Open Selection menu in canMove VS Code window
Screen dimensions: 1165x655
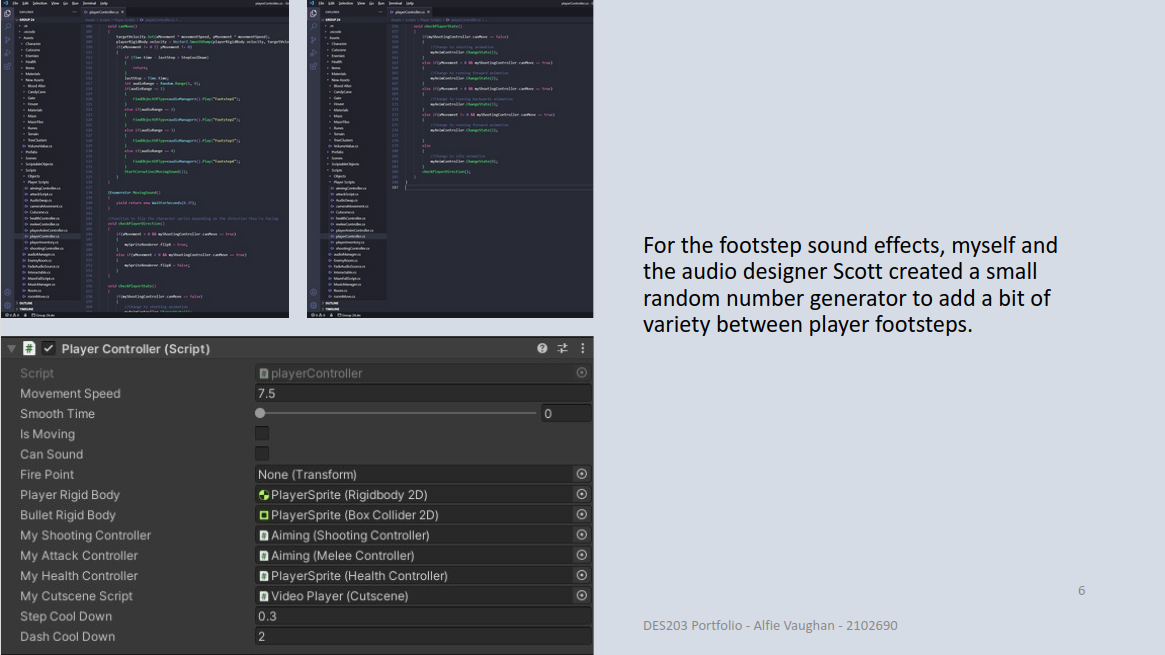(39, 3)
